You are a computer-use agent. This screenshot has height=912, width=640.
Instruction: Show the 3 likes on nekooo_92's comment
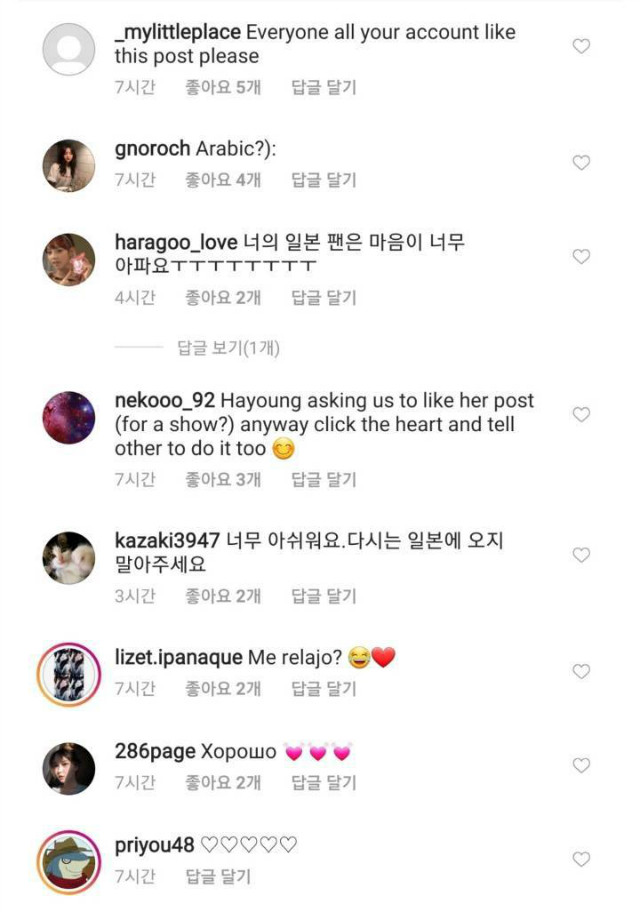[x=222, y=480]
